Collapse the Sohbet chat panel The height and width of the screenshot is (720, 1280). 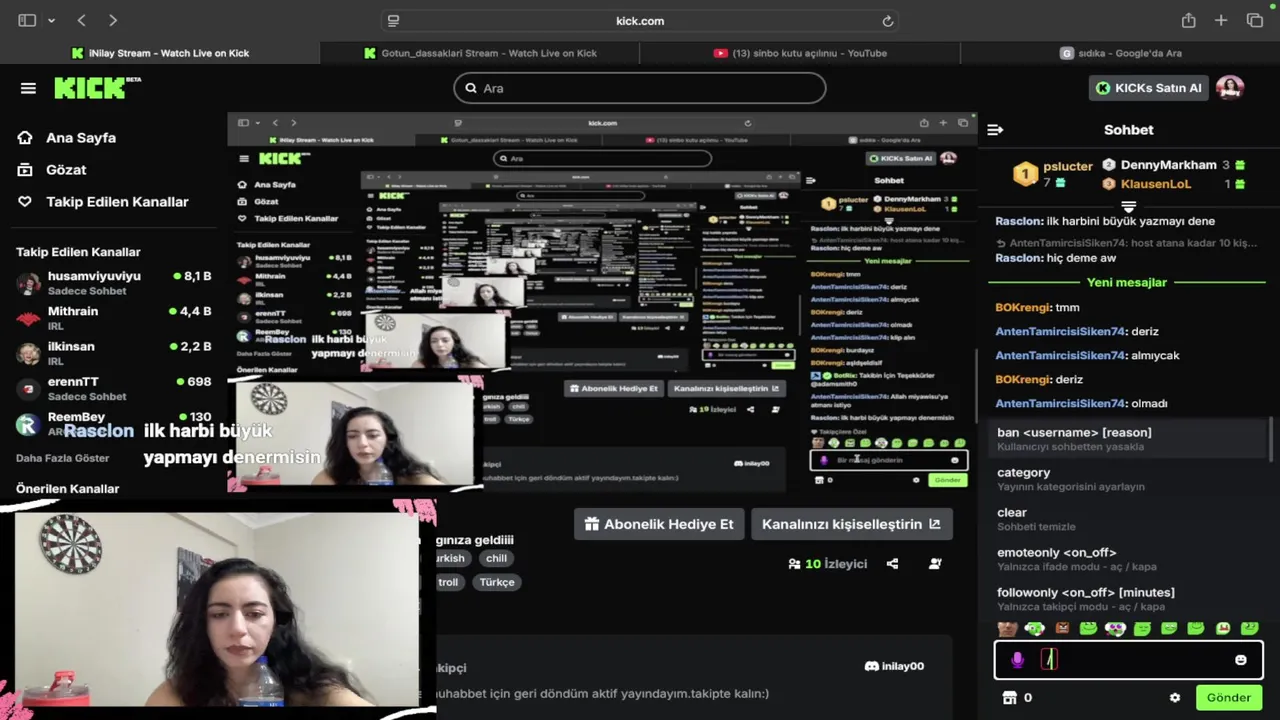tap(995, 130)
